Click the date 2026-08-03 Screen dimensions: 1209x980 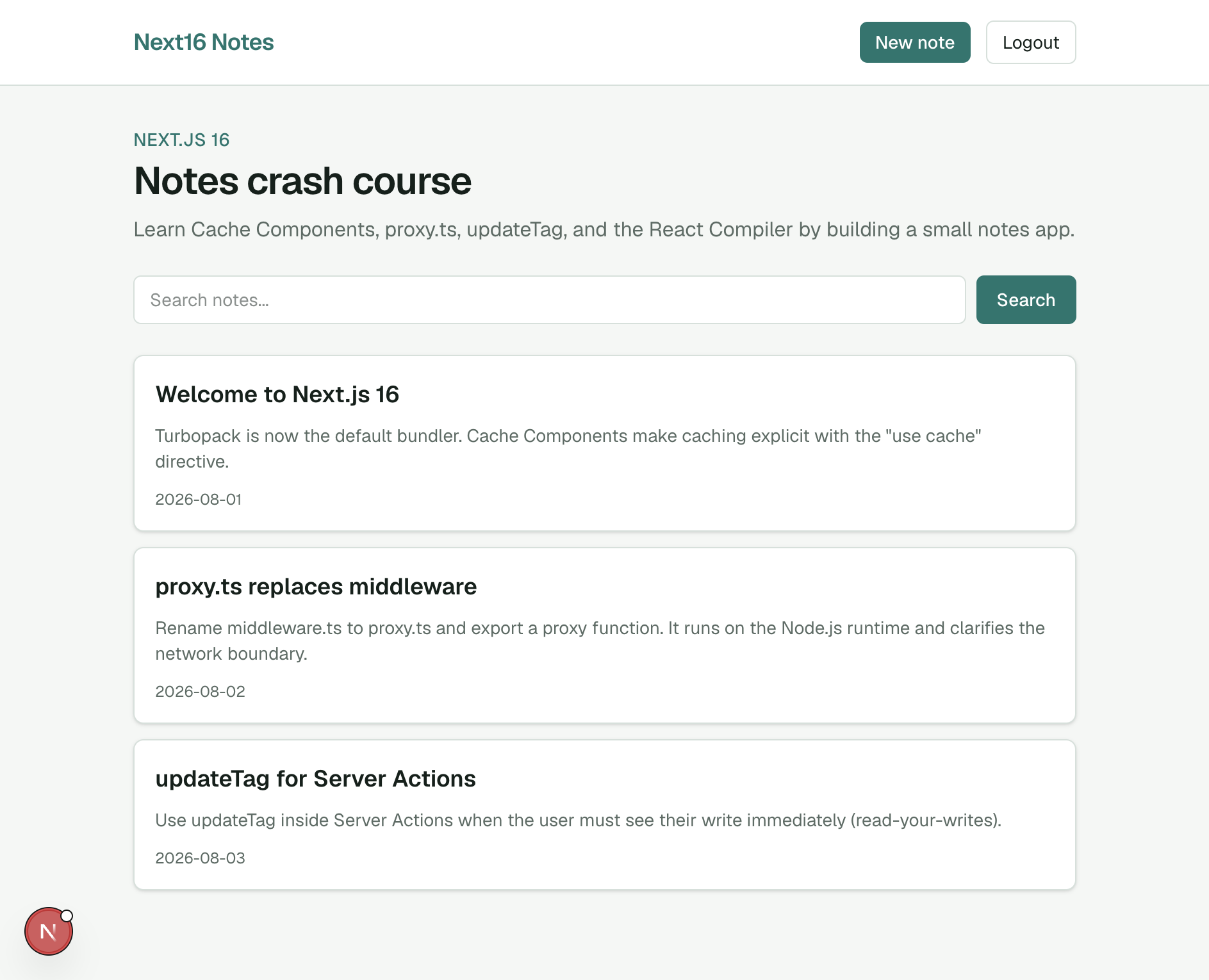point(201,858)
